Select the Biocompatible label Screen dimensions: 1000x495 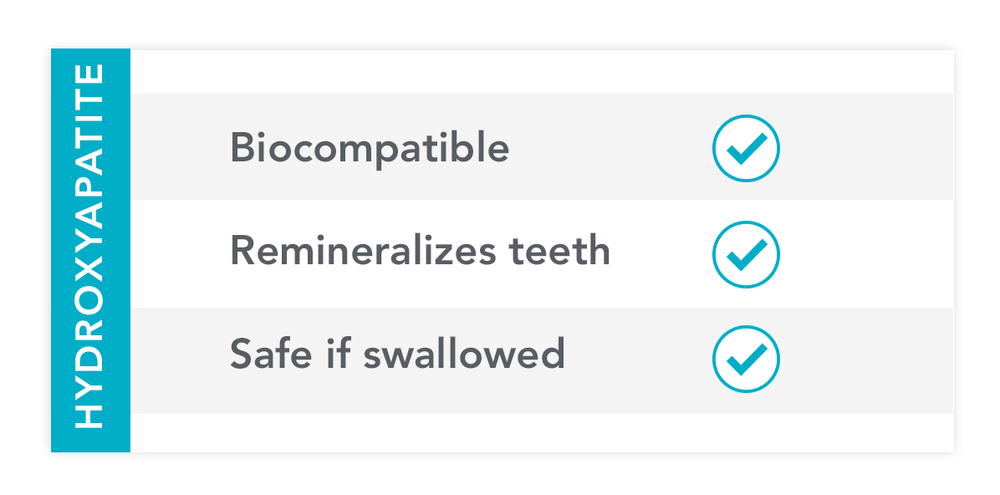tap(369, 149)
